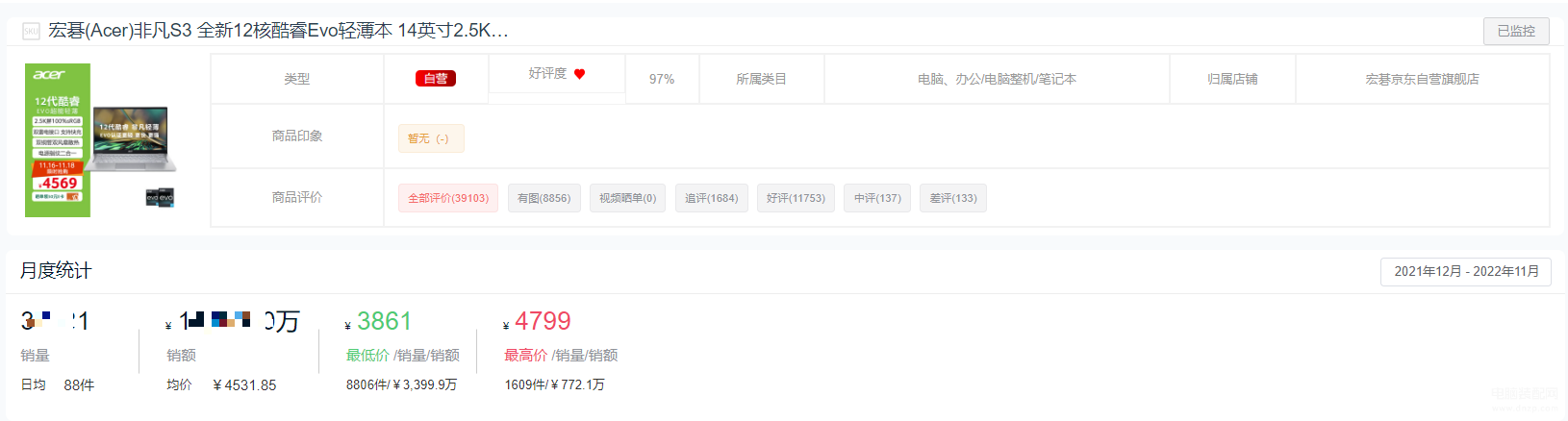Select the 视频晒单(0) filter
Viewport: 1568px width, 421px height.
(627, 198)
